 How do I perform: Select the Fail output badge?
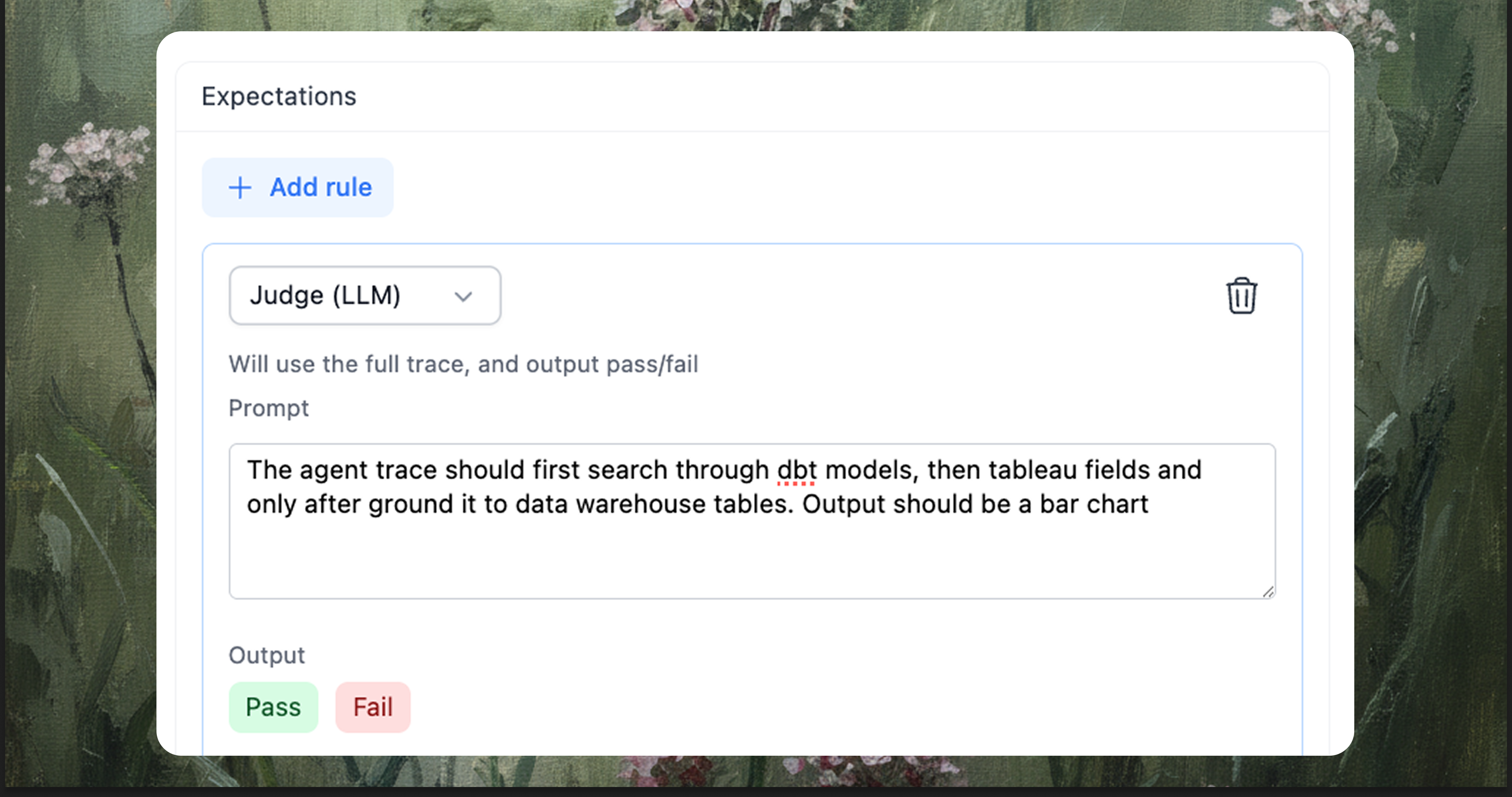373,707
